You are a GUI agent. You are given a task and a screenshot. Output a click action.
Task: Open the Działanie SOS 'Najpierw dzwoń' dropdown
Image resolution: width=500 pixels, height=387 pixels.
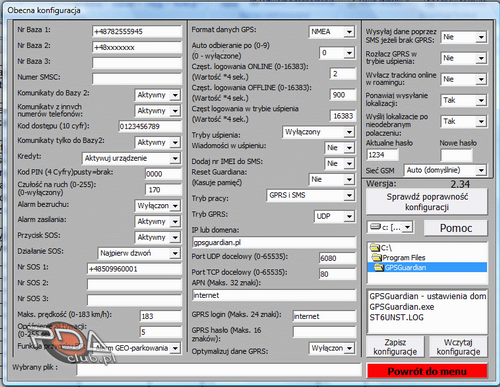pos(139,253)
